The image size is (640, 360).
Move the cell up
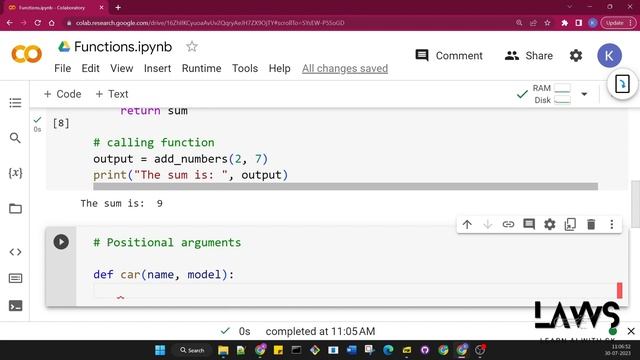[x=467, y=224]
